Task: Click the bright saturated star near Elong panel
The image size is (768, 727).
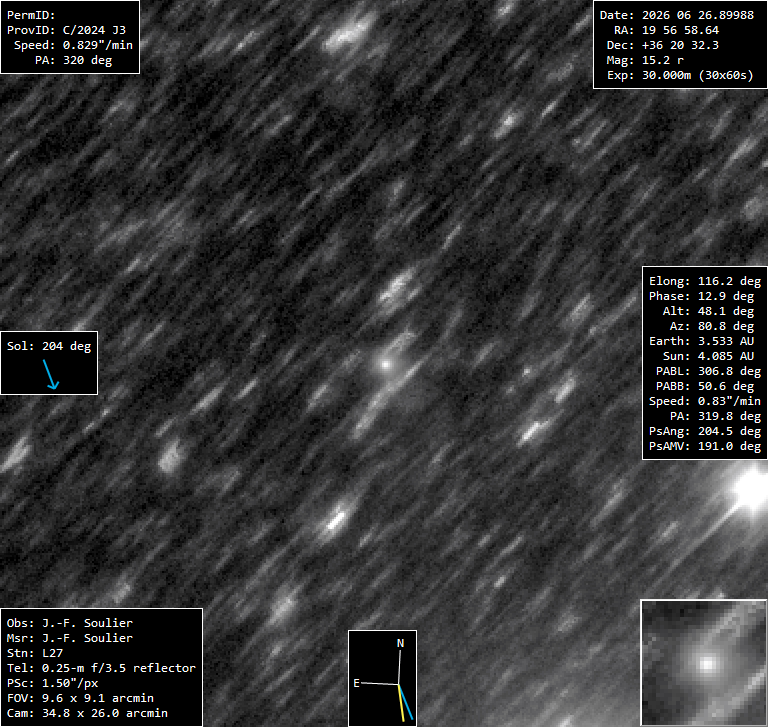Action: pyautogui.click(x=750, y=491)
